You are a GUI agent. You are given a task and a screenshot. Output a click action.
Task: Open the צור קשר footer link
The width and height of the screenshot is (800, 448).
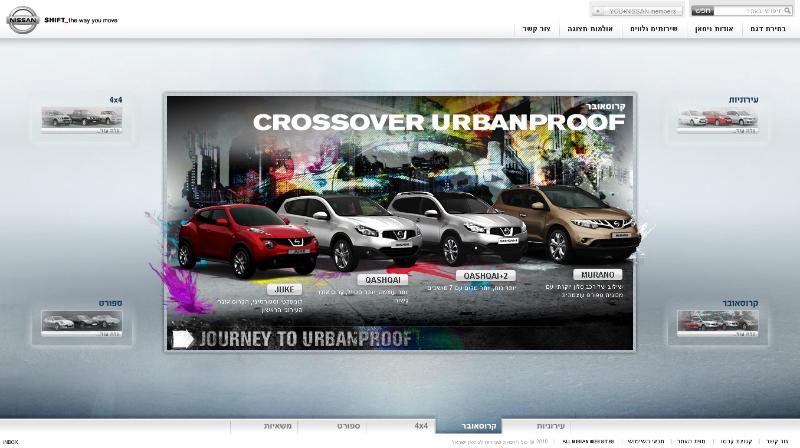777,441
